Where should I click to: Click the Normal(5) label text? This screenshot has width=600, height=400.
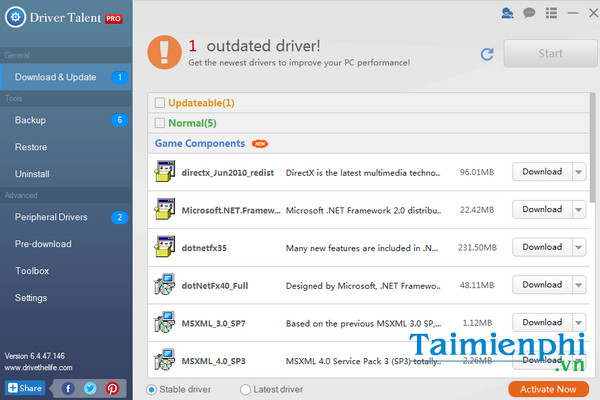[x=192, y=123]
